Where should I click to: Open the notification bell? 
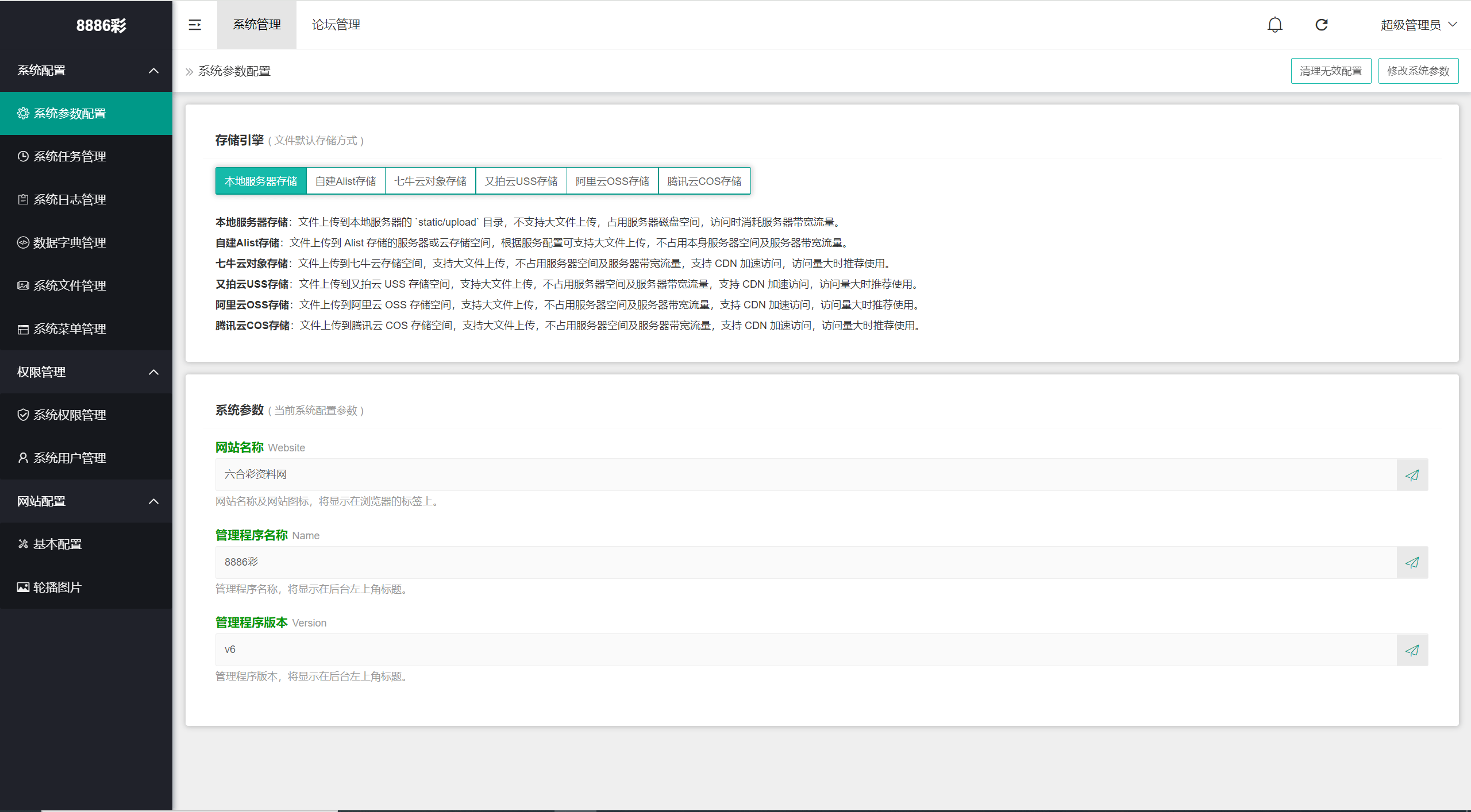point(1274,25)
